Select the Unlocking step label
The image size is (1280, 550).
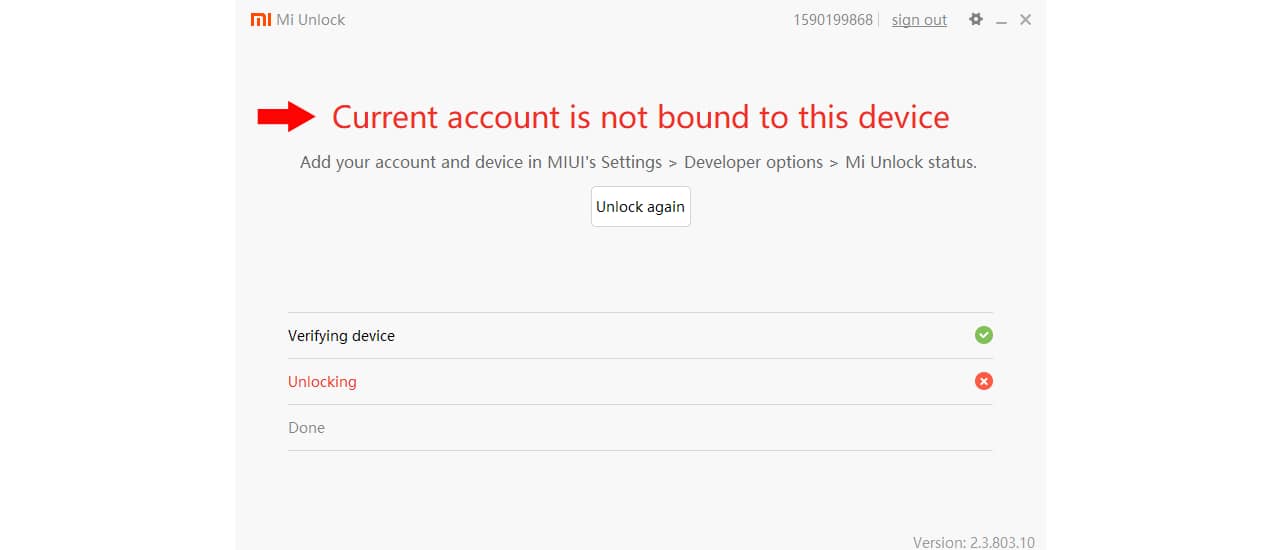(322, 382)
